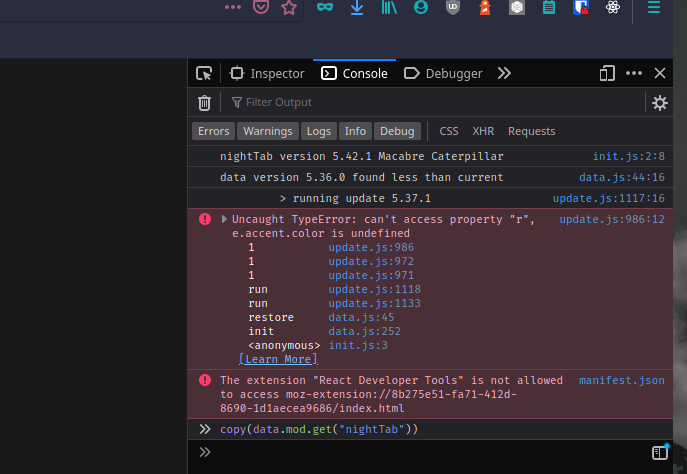
Task: Click the React Developer Tools error icon
Action: (x=205, y=380)
